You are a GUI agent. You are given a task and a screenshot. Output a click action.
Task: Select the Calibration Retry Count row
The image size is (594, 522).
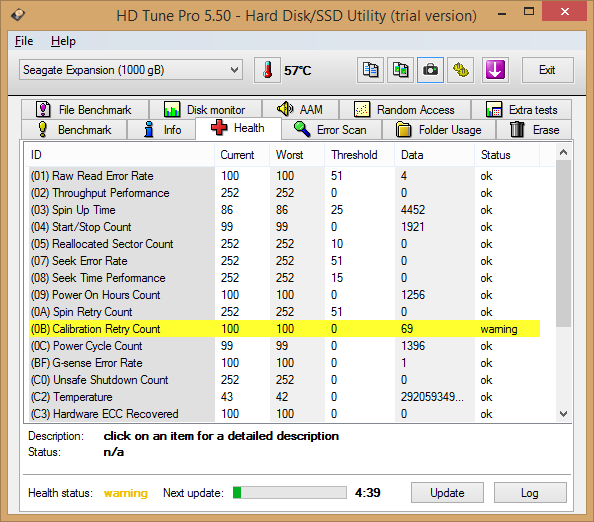pos(284,328)
